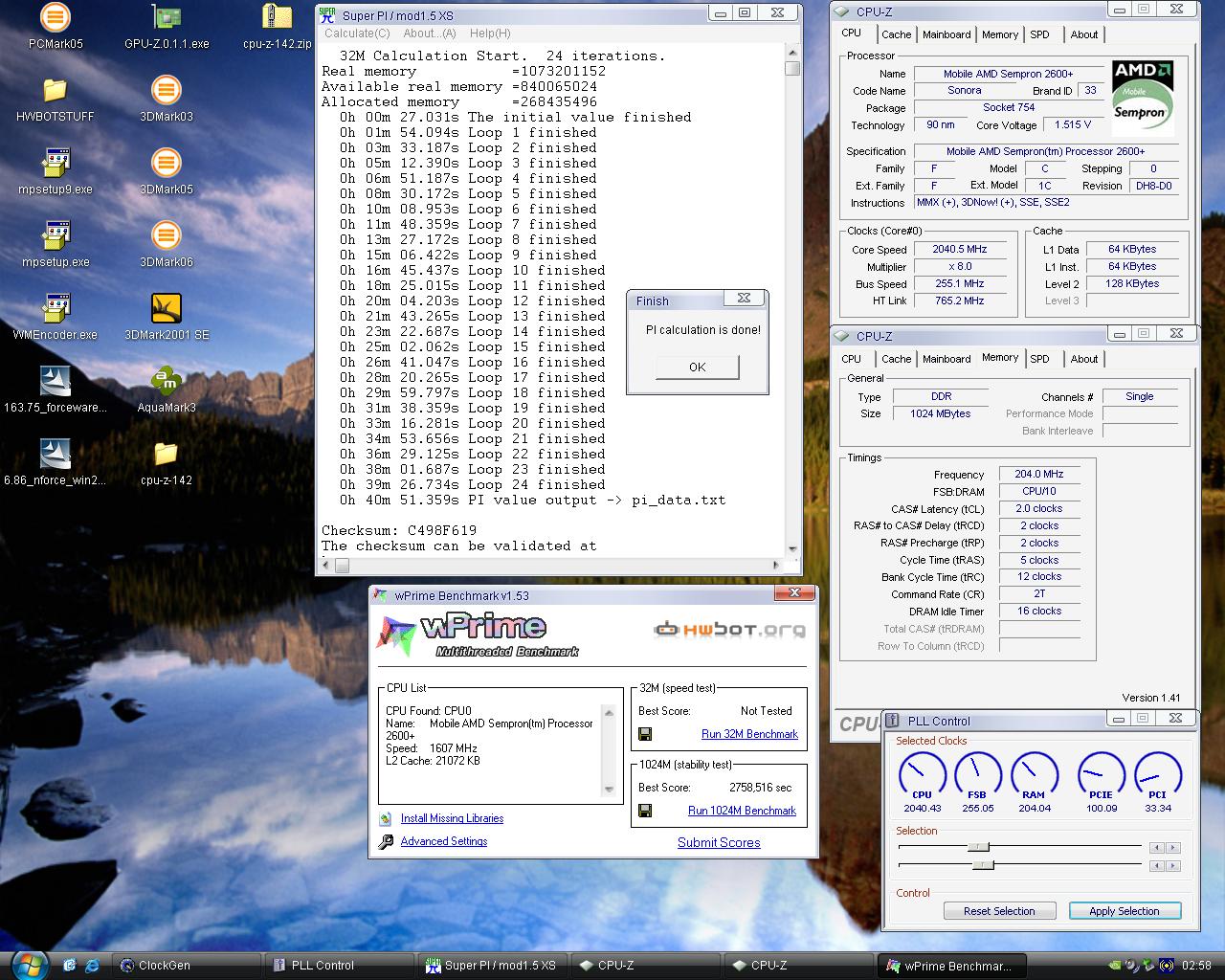Click hwbot.org logo in wPrime
The image size is (1225, 980).
(729, 630)
